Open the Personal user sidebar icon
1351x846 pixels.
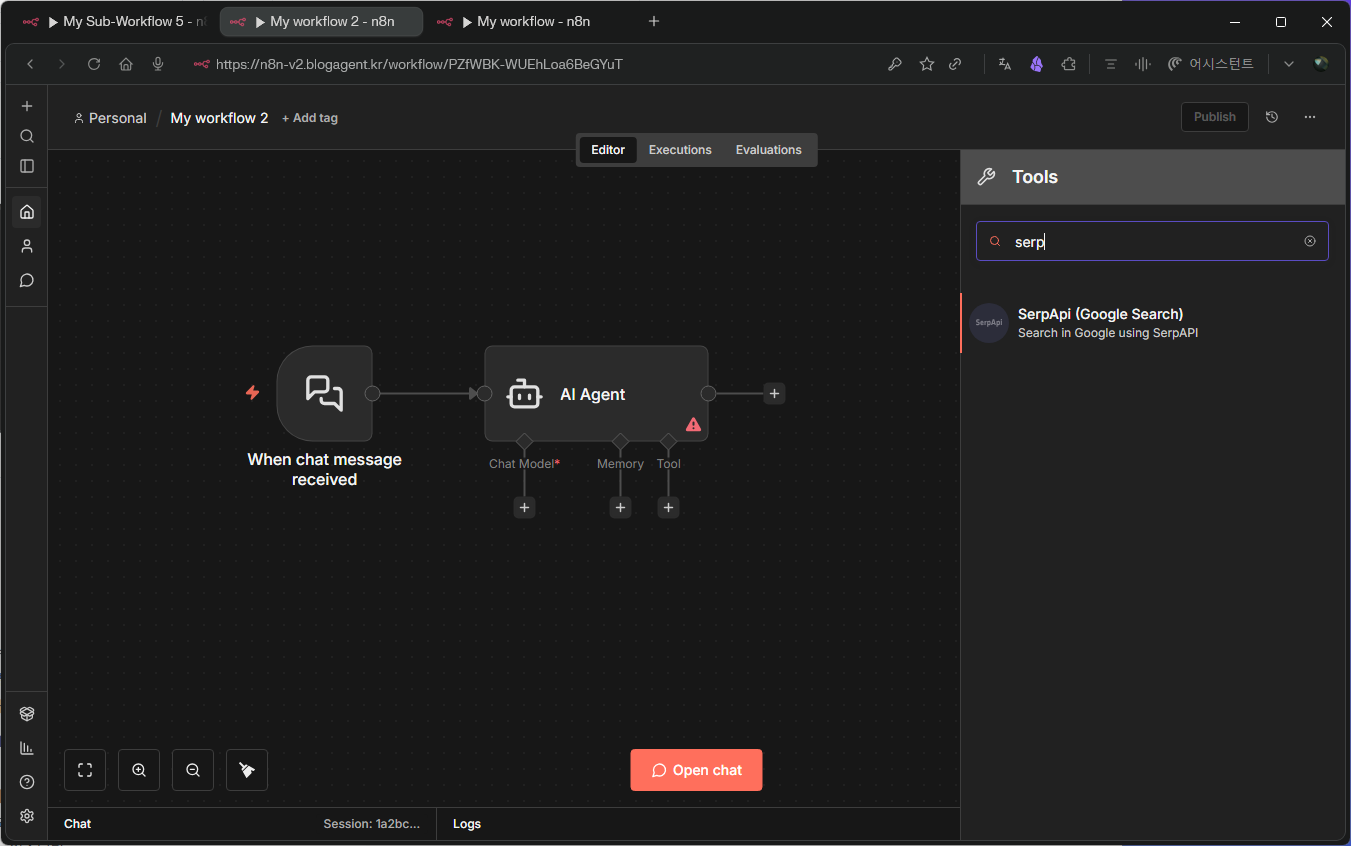[27, 246]
